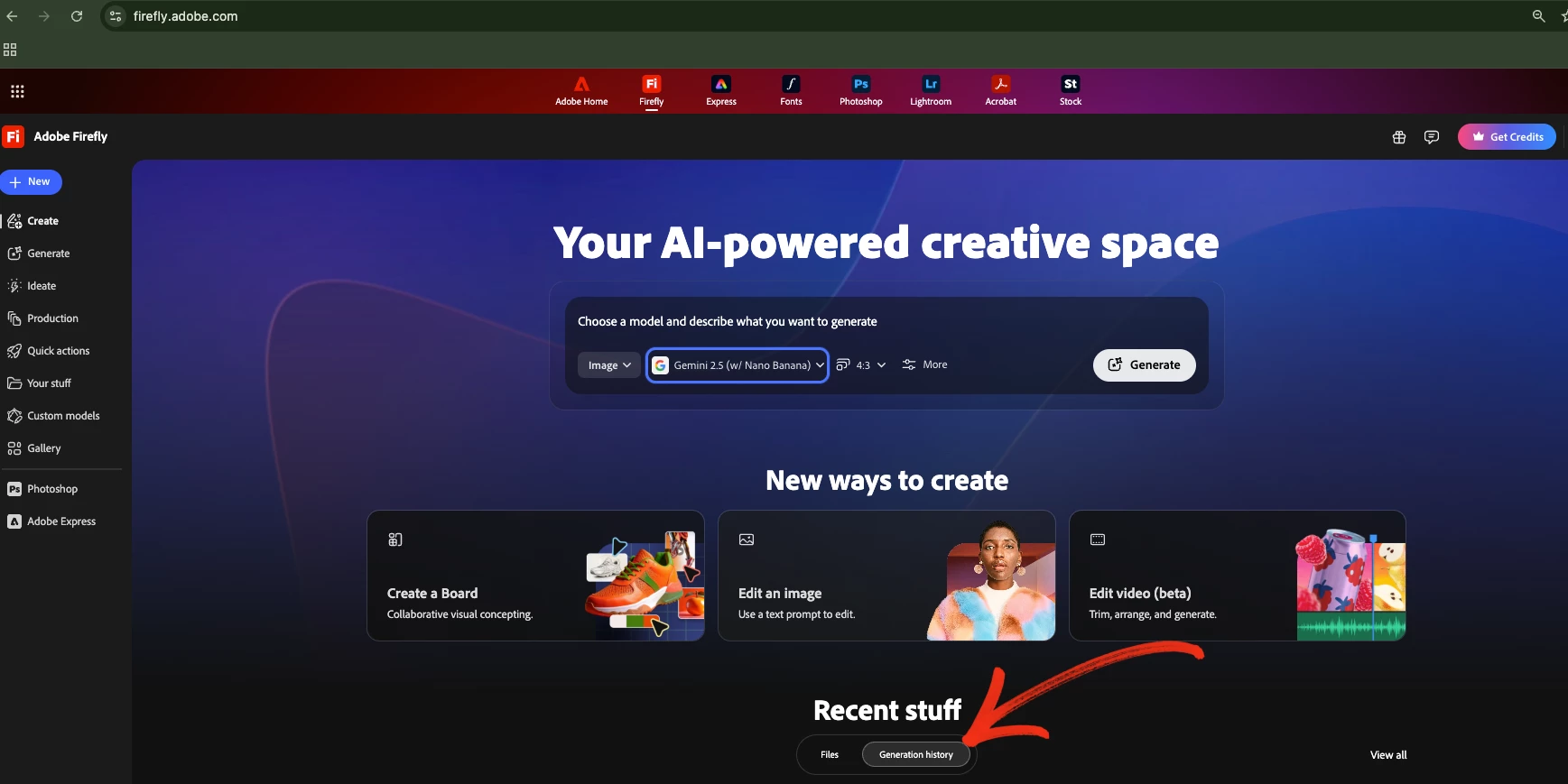Select the Firefly app icon in top bar
1568x784 pixels.
click(x=652, y=91)
